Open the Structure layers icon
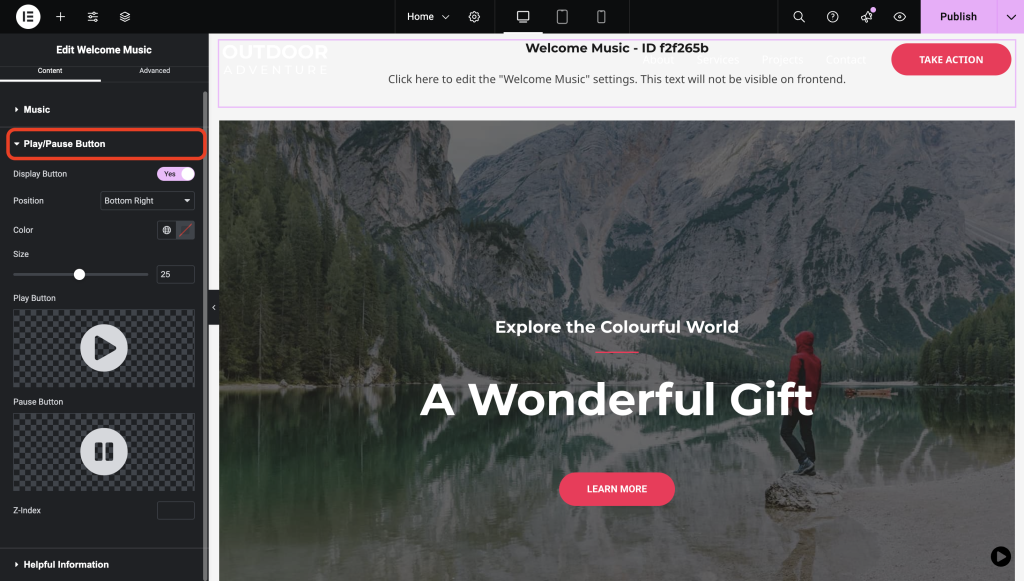 coord(125,16)
